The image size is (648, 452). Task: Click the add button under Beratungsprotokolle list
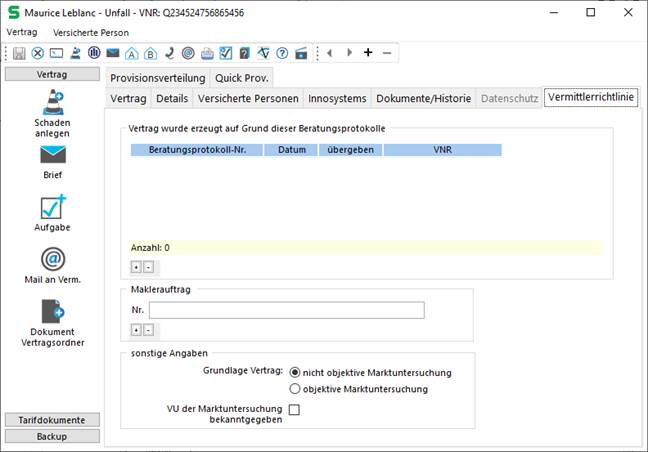tap(136, 267)
